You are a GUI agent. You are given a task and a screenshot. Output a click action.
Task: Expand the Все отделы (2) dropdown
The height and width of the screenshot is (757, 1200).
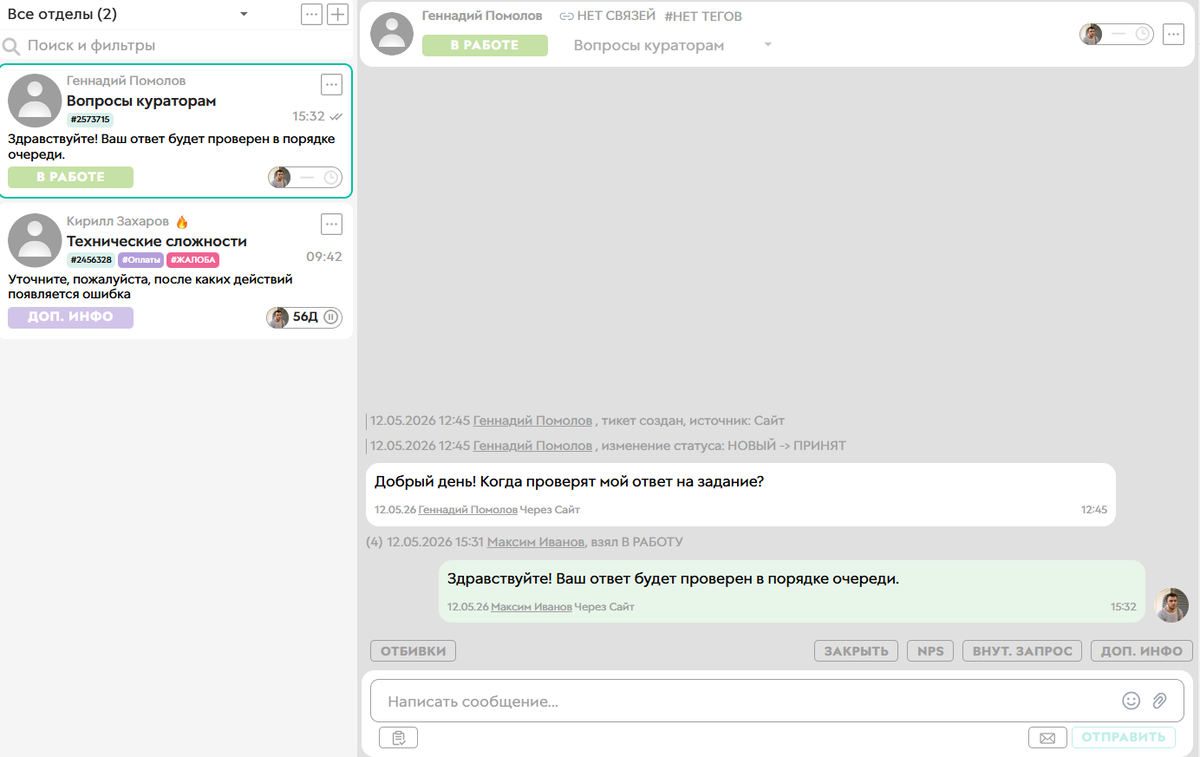244,14
